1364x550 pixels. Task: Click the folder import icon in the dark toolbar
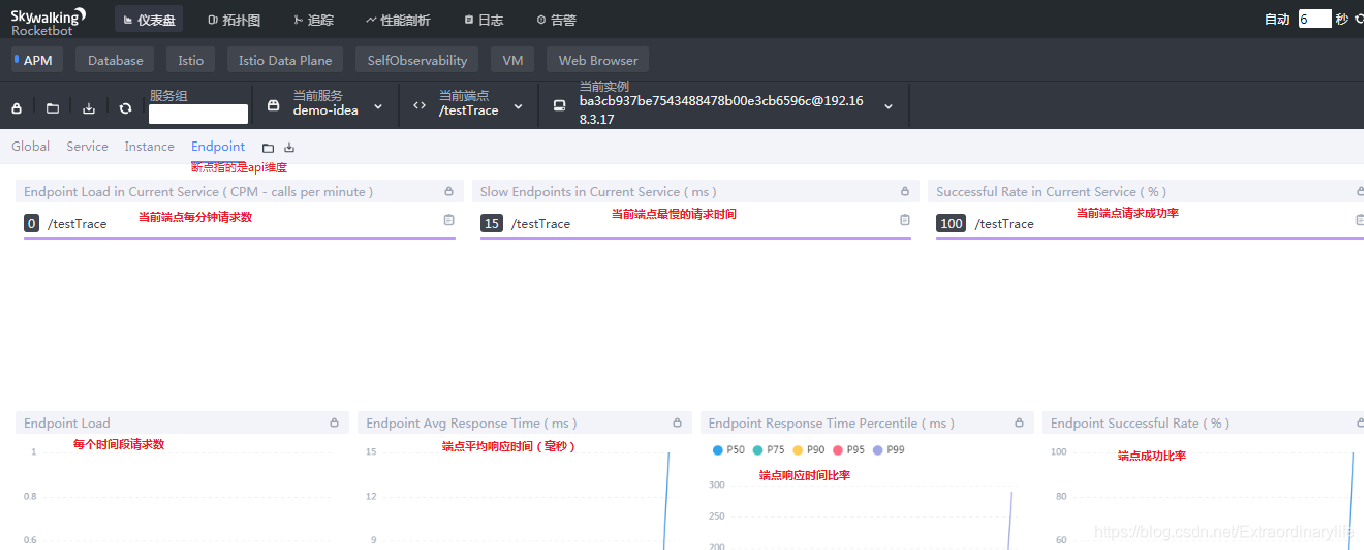53,108
